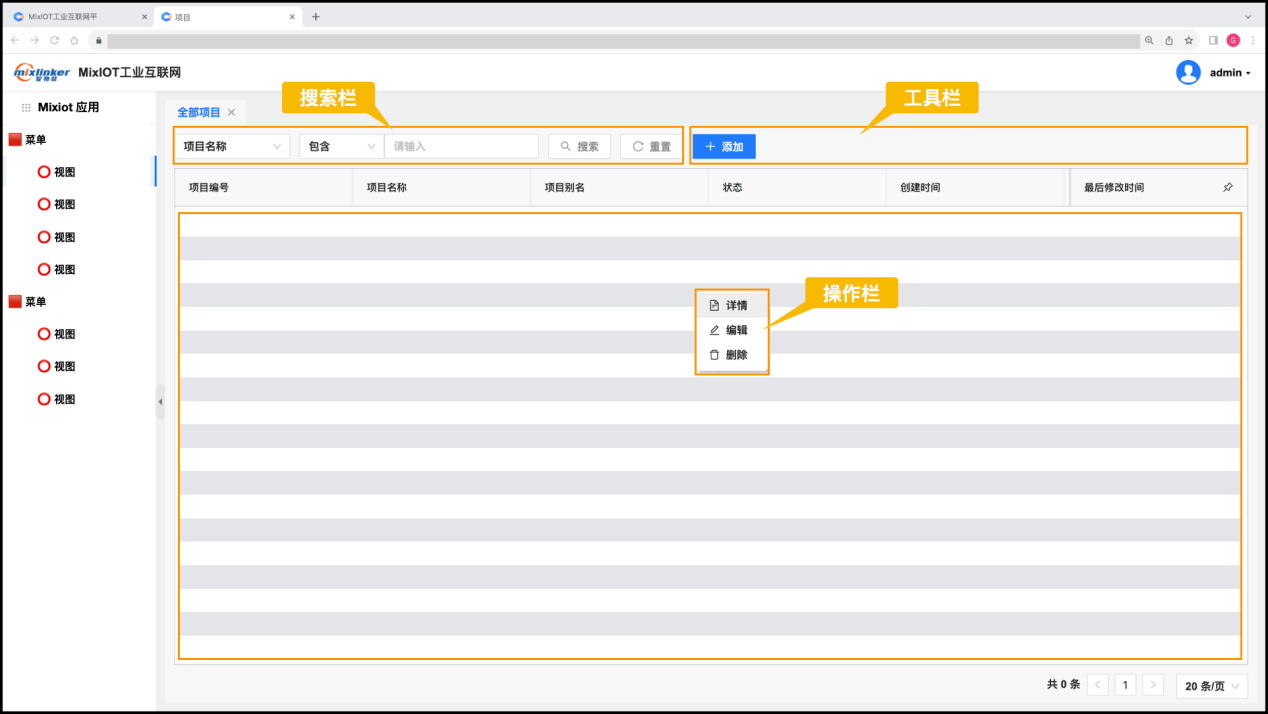The height and width of the screenshot is (714, 1268).
Task: Open a new browser tab with plus icon
Action: click(316, 17)
